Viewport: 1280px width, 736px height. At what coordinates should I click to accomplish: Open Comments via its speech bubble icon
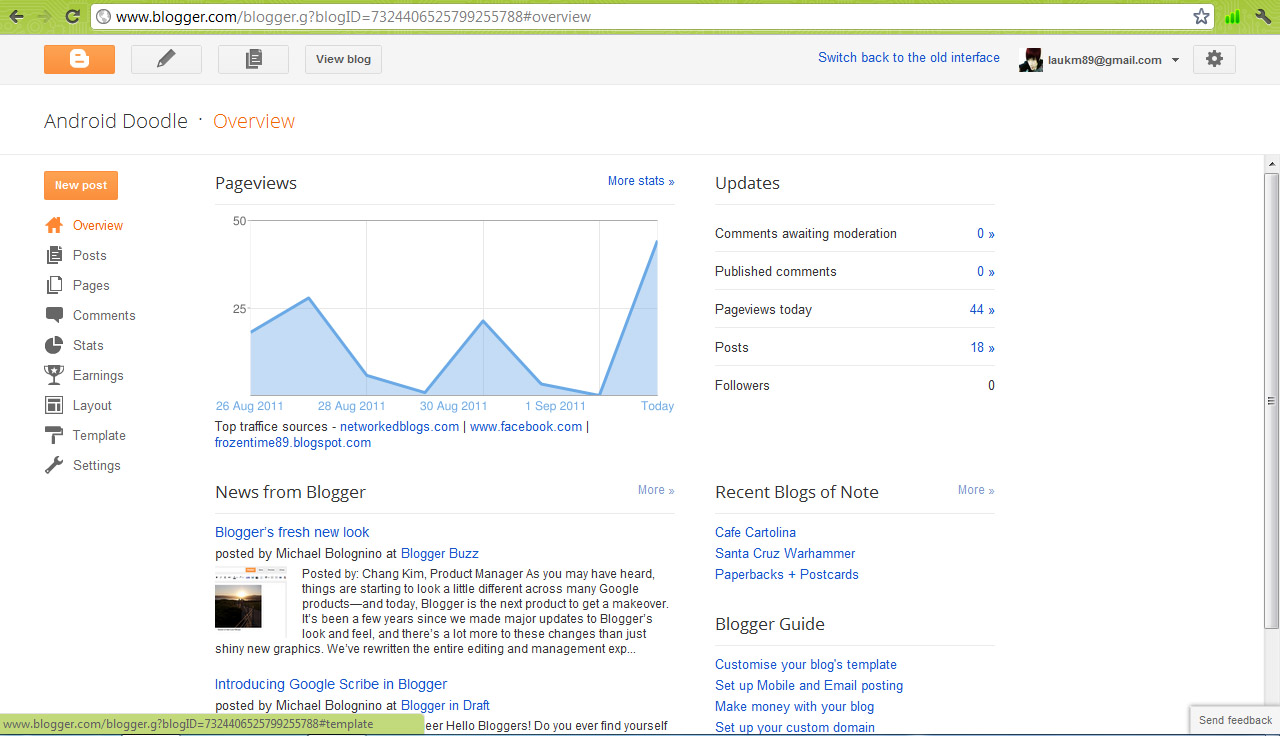coord(53,314)
